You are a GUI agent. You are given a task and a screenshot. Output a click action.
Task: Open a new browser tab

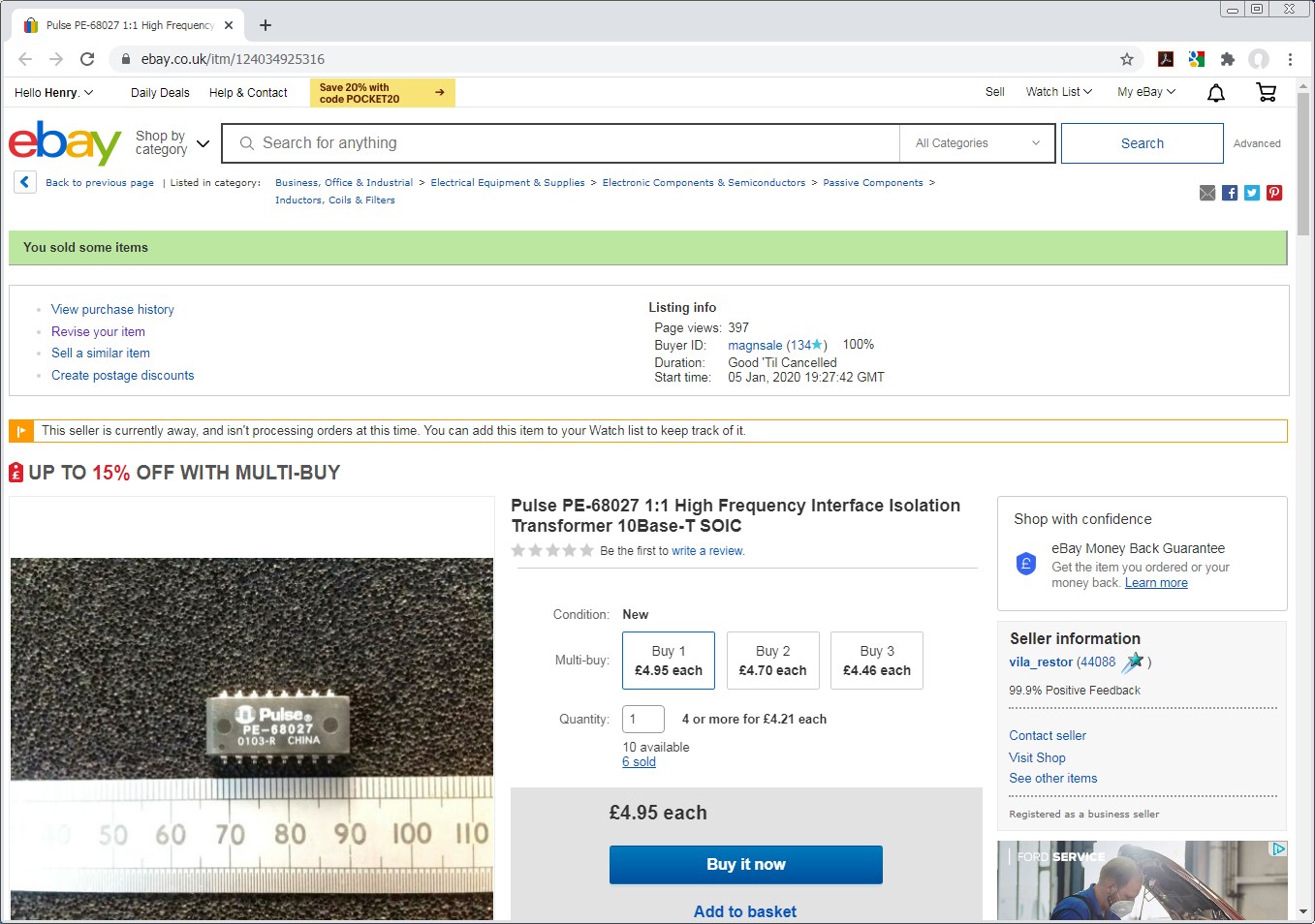pyautogui.click(x=266, y=25)
